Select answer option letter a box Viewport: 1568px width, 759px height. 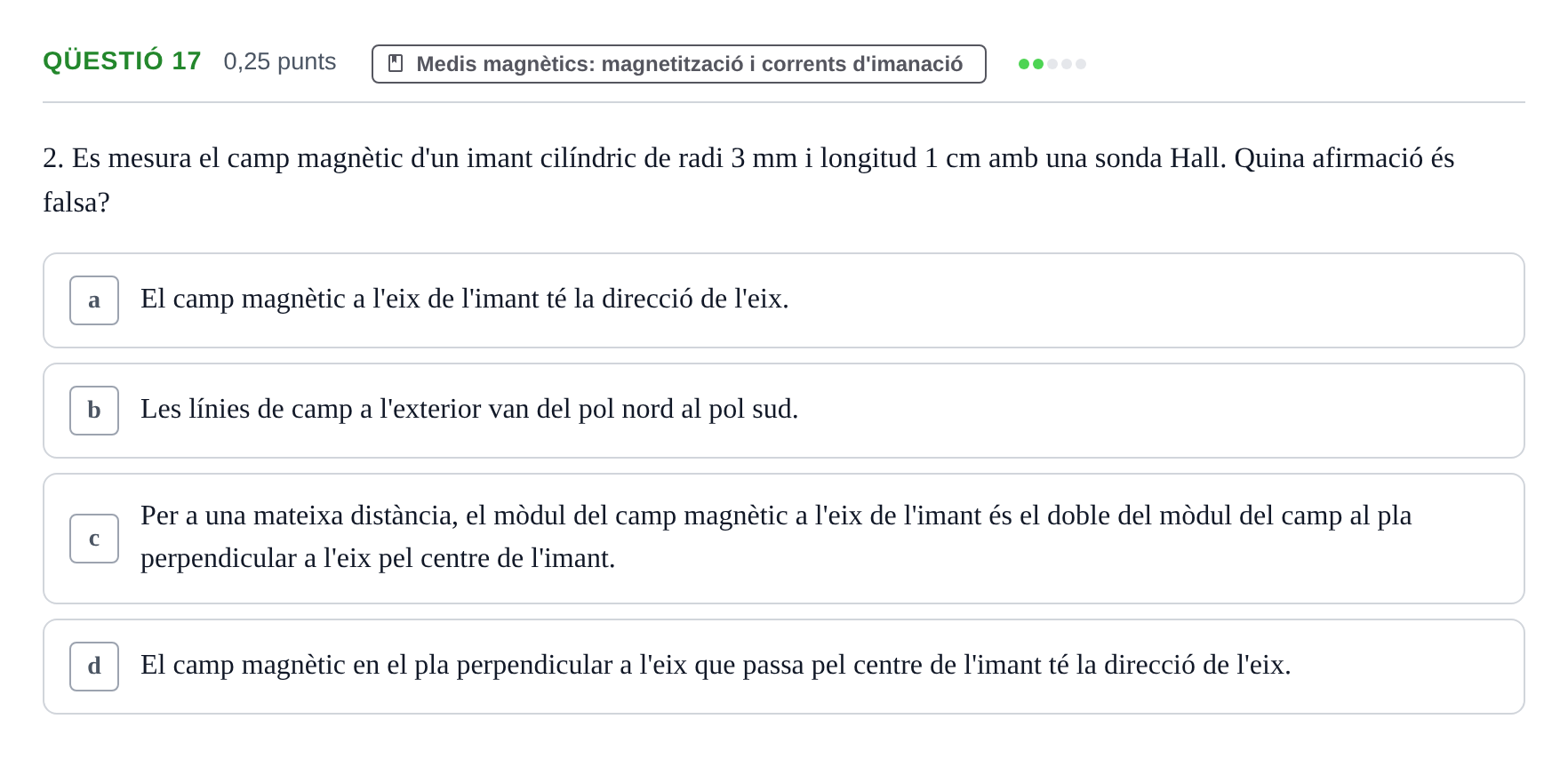94,300
